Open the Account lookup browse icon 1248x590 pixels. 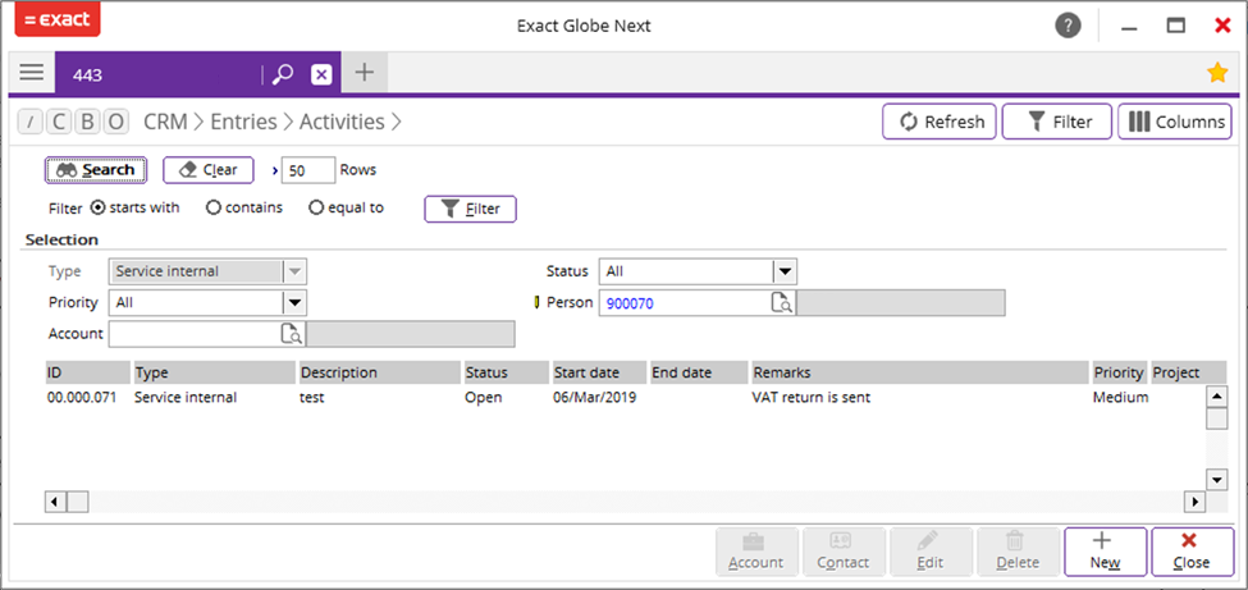[x=292, y=334]
